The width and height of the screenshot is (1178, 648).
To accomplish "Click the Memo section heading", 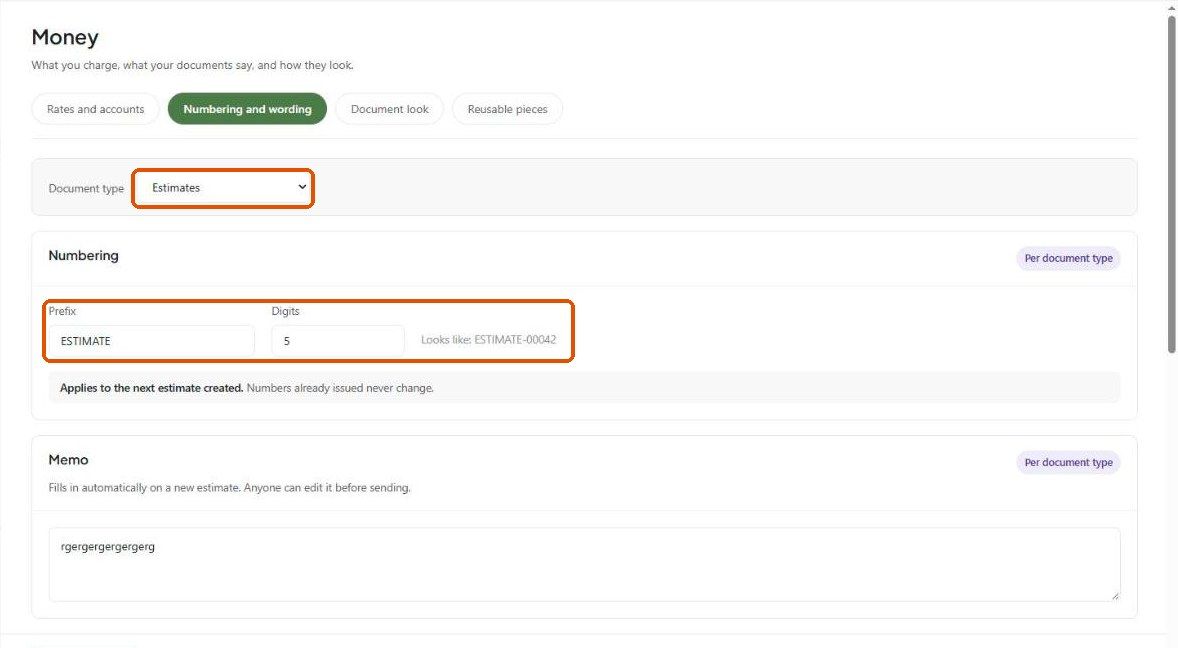I will pyautogui.click(x=68, y=460).
